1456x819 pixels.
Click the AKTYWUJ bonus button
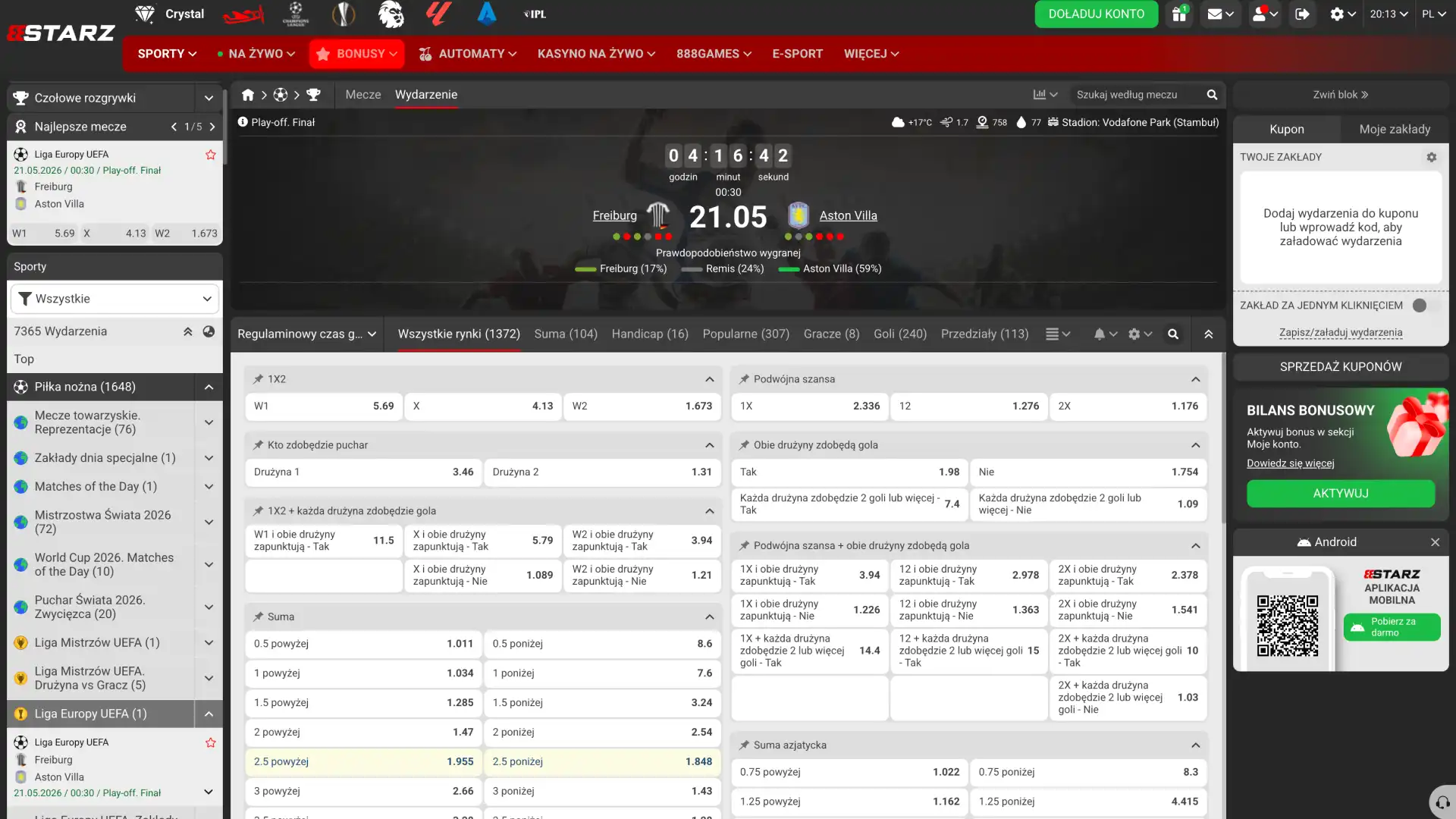(1341, 494)
